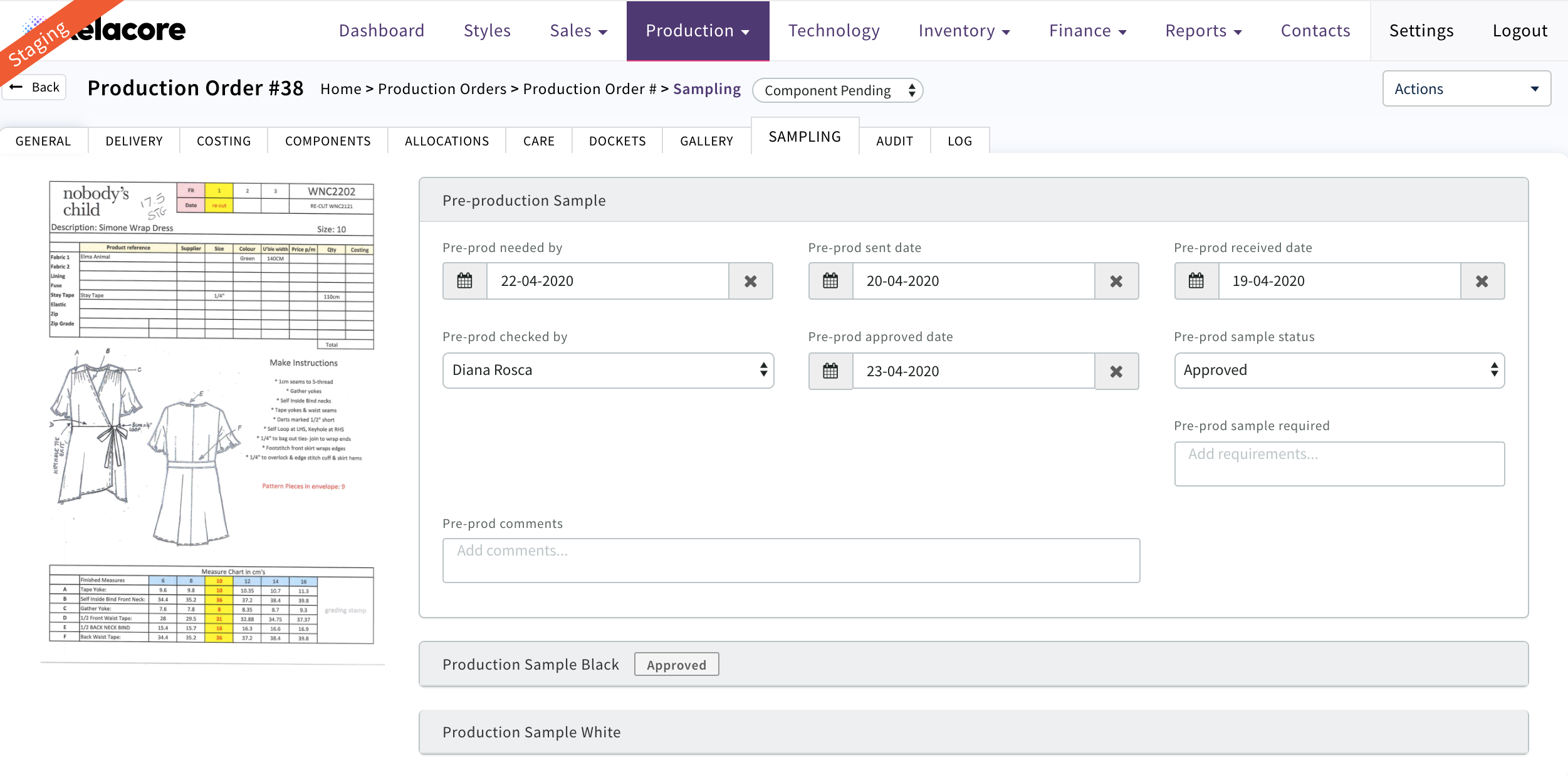Open calendar for Pre-prod needed by
The width and height of the screenshot is (1568, 775).
click(464, 281)
